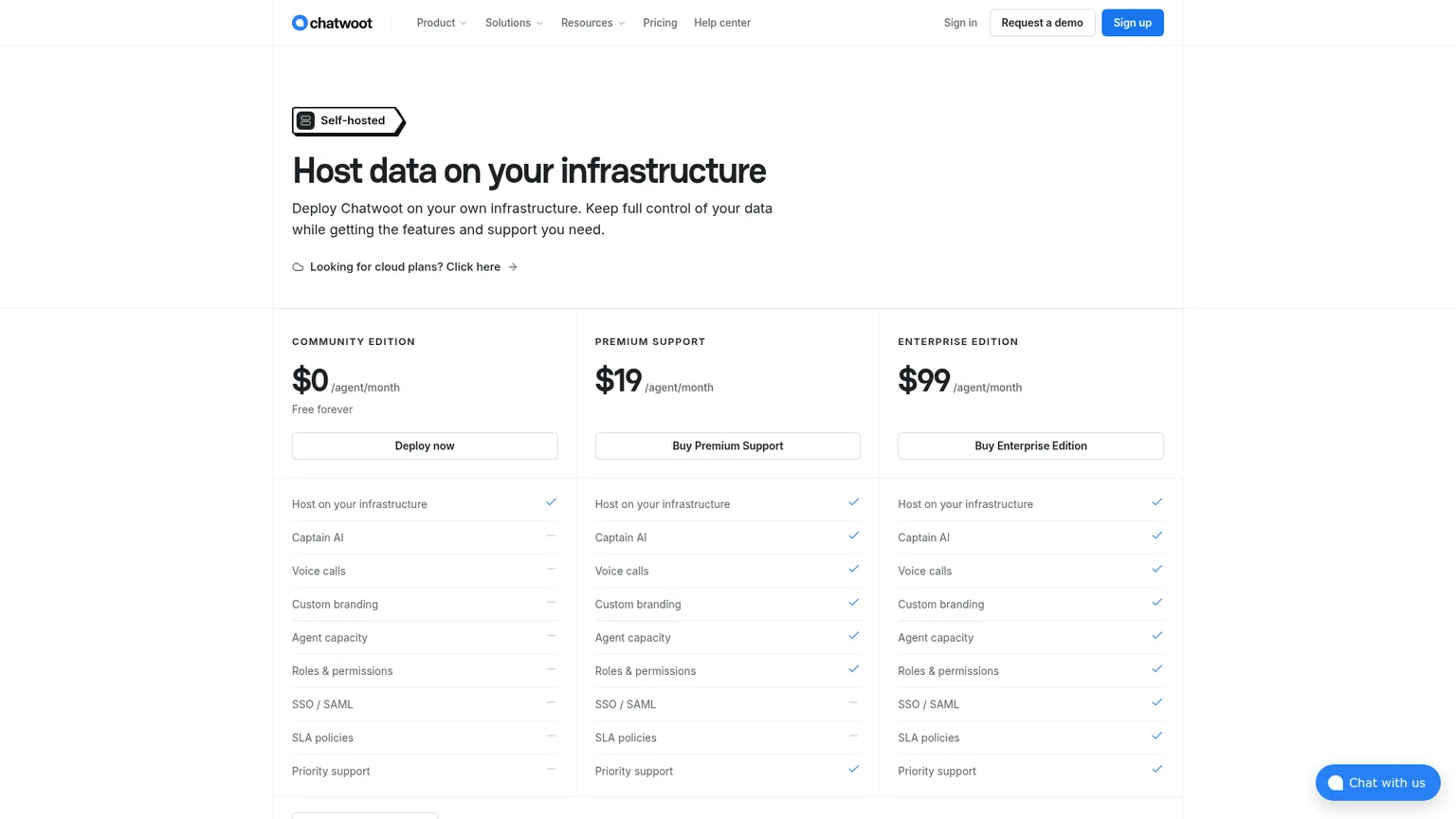Click the Request a demo button
This screenshot has height=819, width=1456.
[1042, 23]
